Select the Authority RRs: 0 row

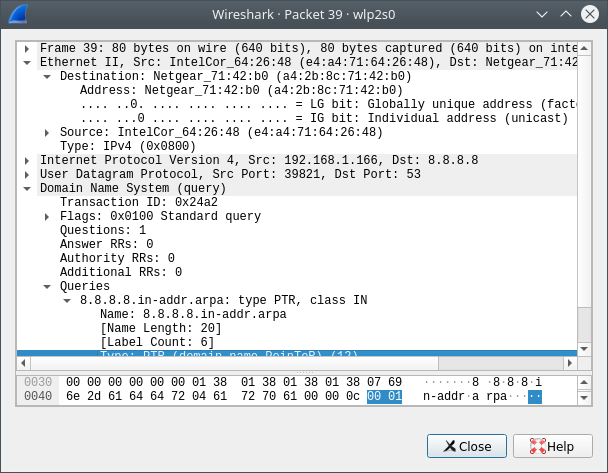[x=297, y=258]
